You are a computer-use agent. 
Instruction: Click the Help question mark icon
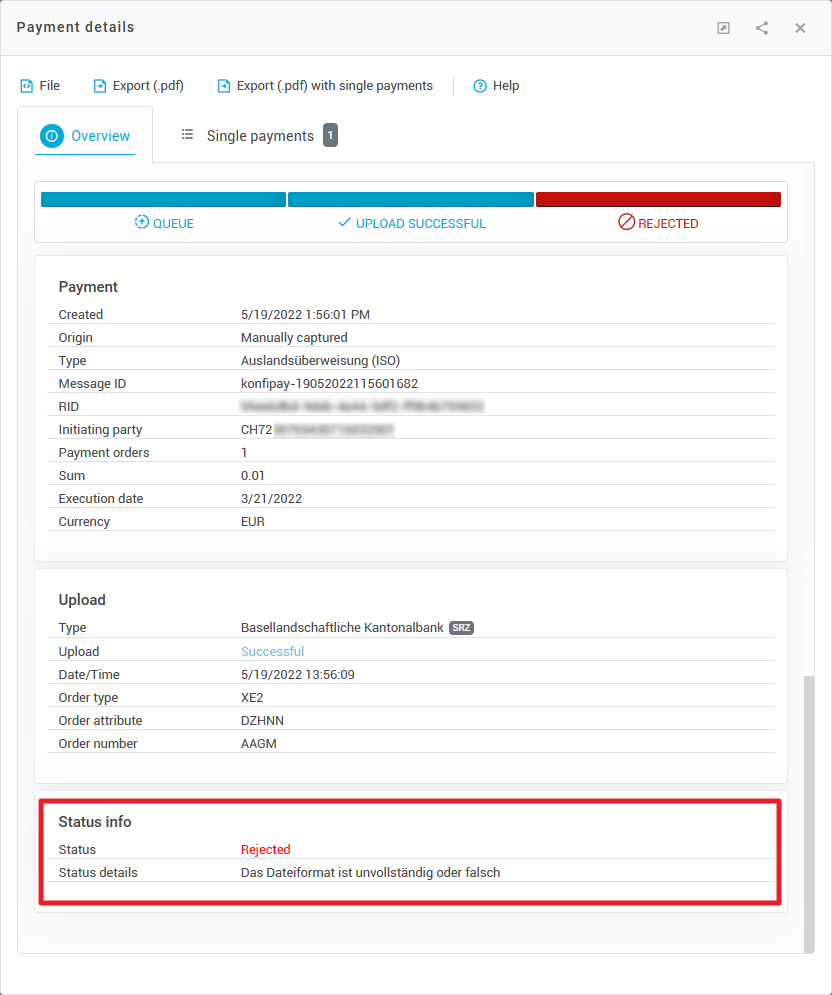coord(480,86)
